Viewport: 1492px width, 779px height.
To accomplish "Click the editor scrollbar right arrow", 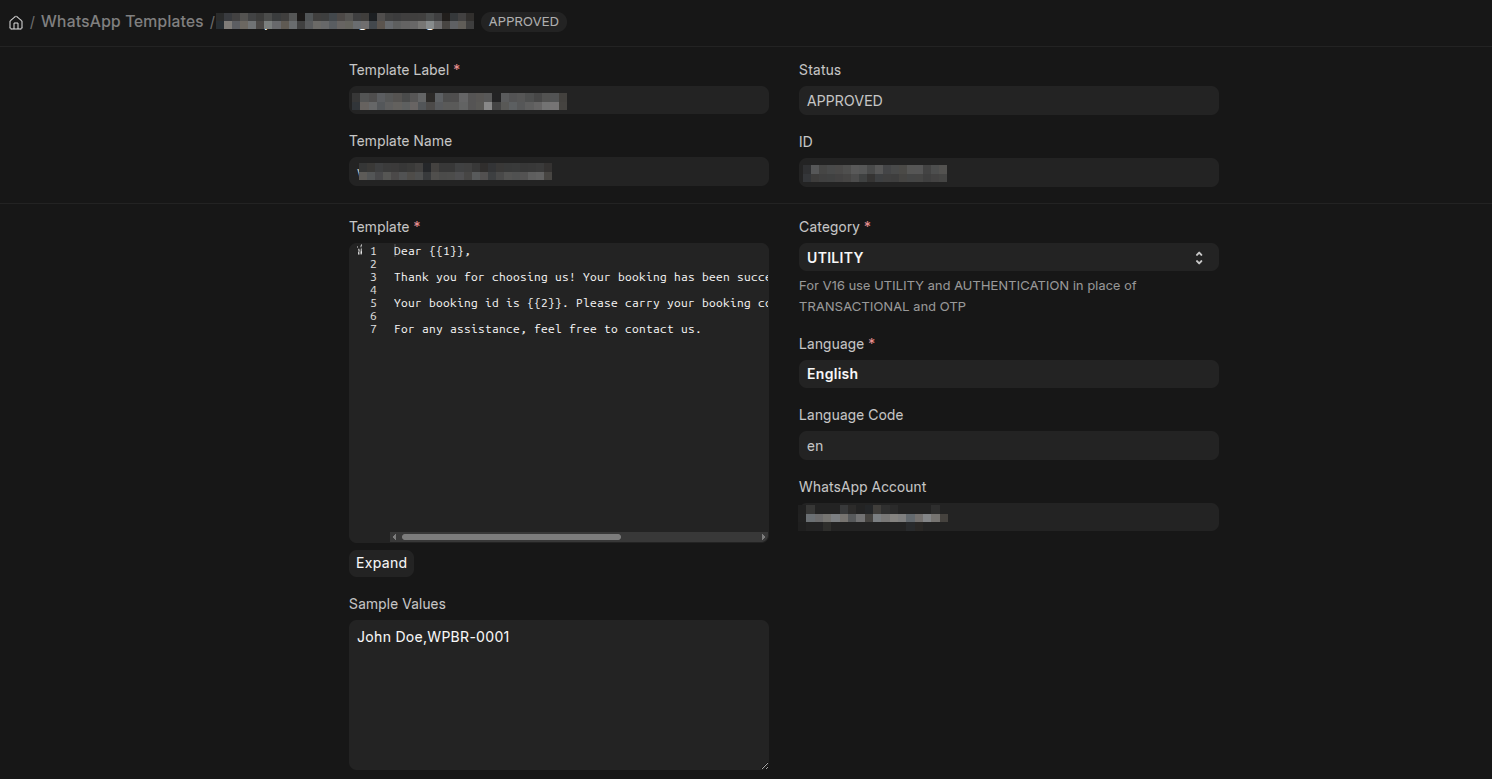I will pos(764,537).
